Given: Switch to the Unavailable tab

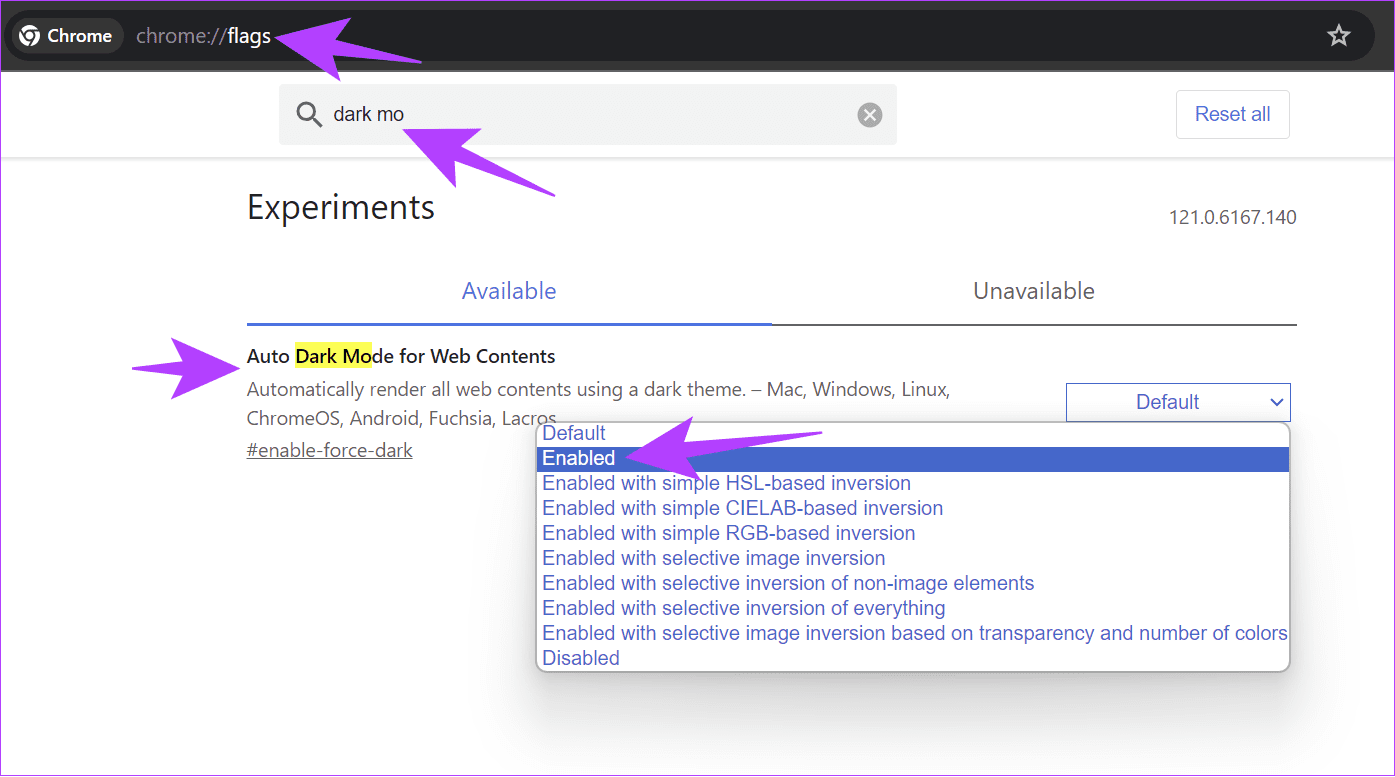Looking at the screenshot, I should (x=1034, y=291).
